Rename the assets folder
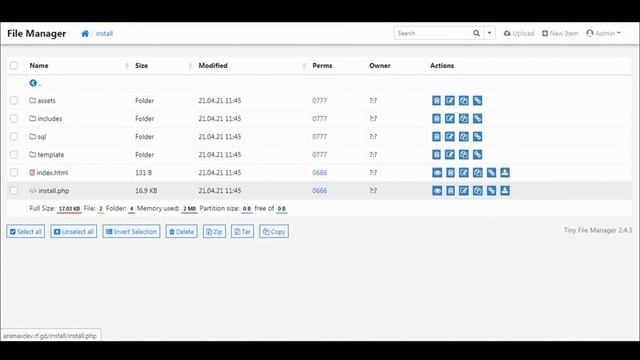The height and width of the screenshot is (360, 640). point(450,100)
